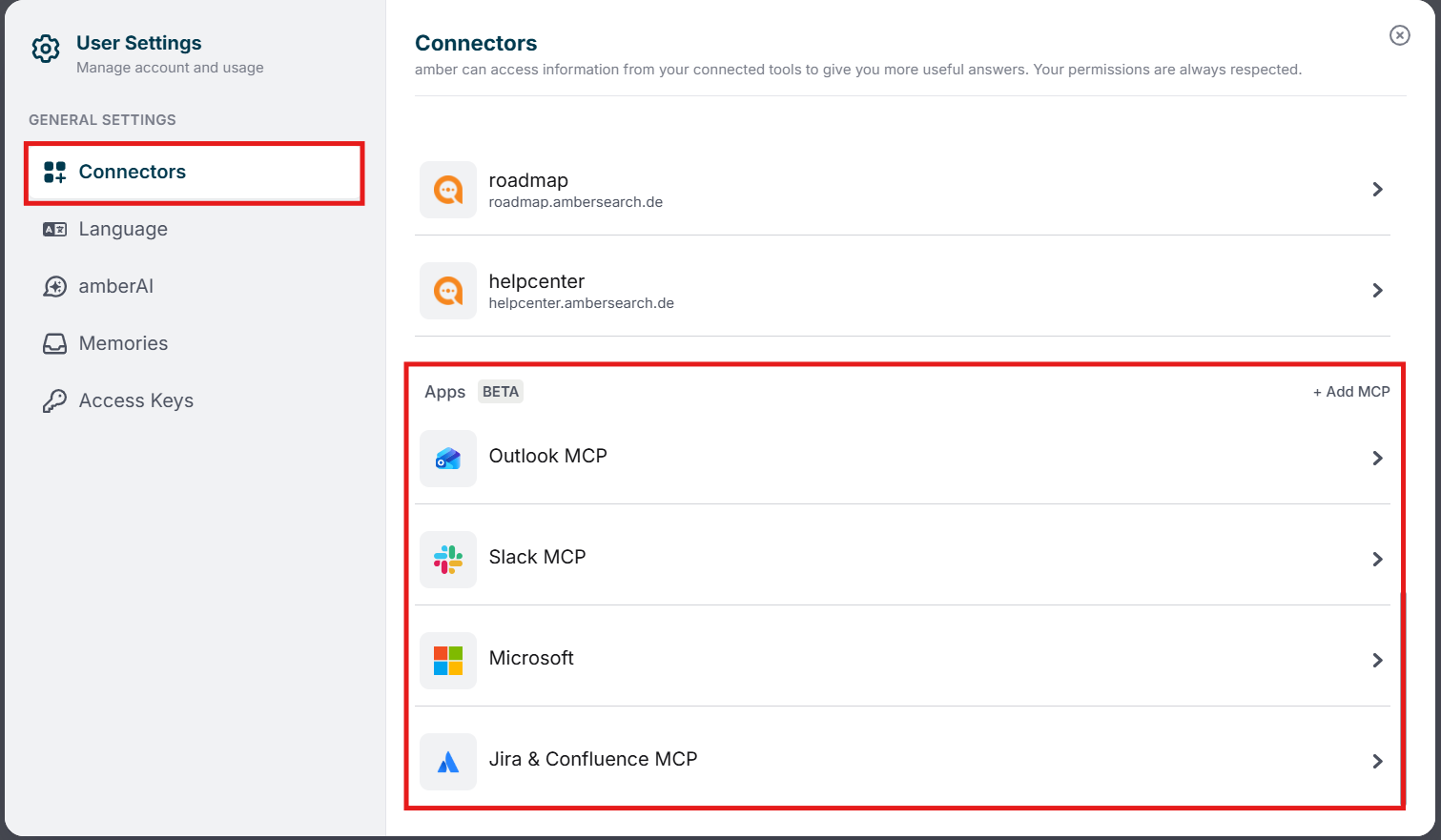The height and width of the screenshot is (840, 1441).
Task: Expand the Outlook MCP row chevron
Action: pyautogui.click(x=1377, y=459)
